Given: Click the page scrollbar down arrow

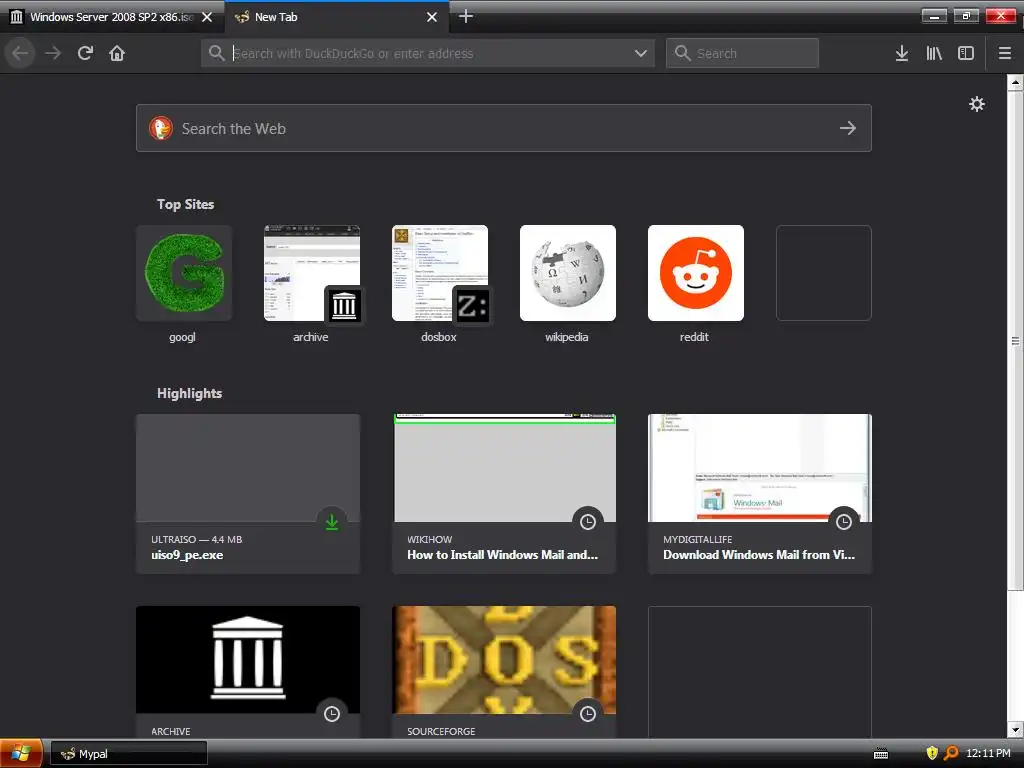Looking at the screenshot, I should pyautogui.click(x=1015, y=729).
